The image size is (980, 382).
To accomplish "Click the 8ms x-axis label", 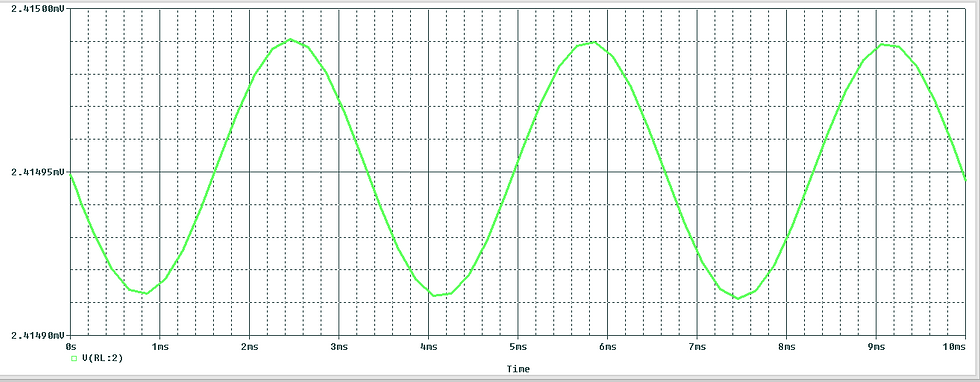I will point(786,346).
